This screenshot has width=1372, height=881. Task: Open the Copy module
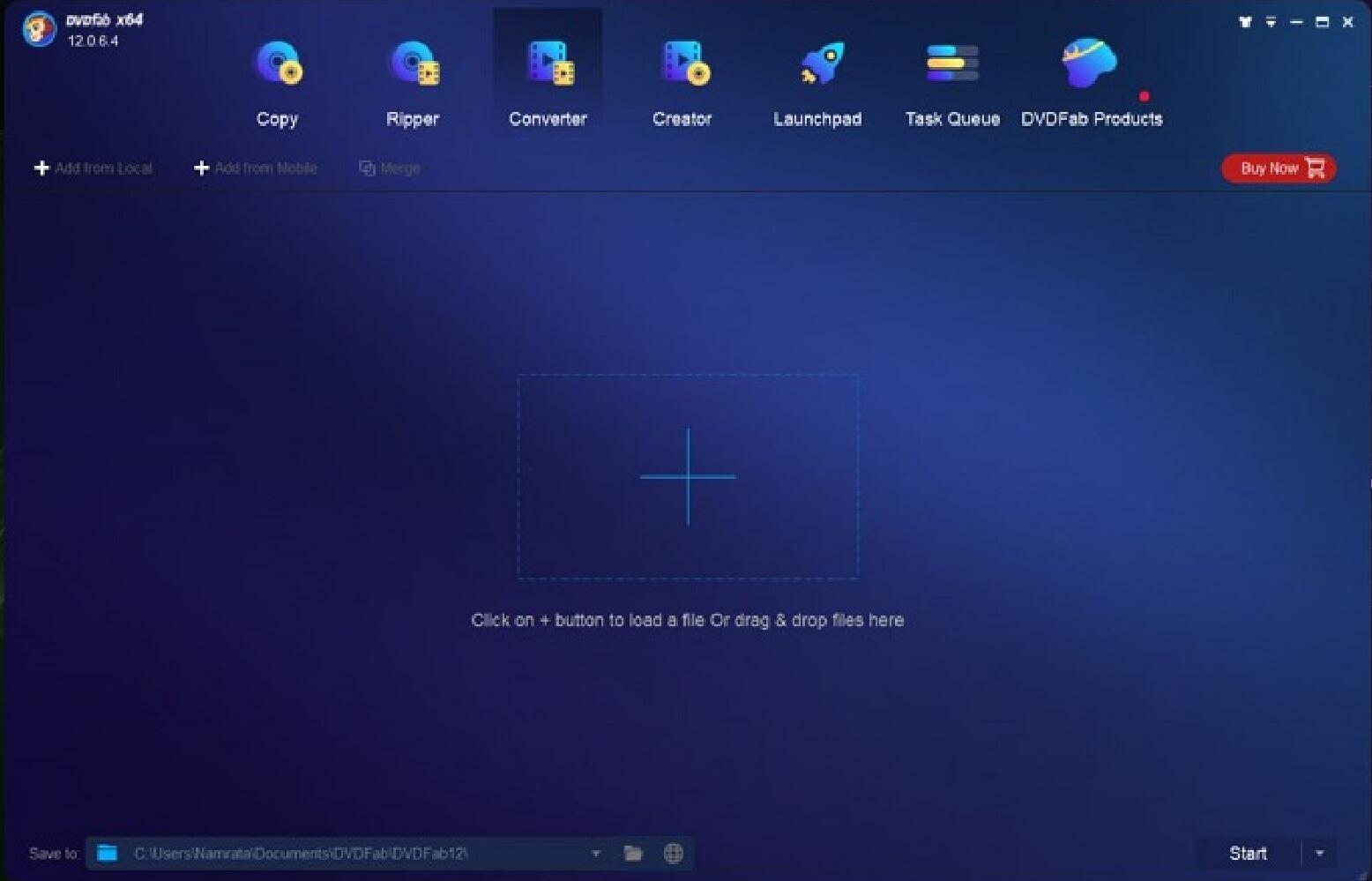[x=278, y=83]
